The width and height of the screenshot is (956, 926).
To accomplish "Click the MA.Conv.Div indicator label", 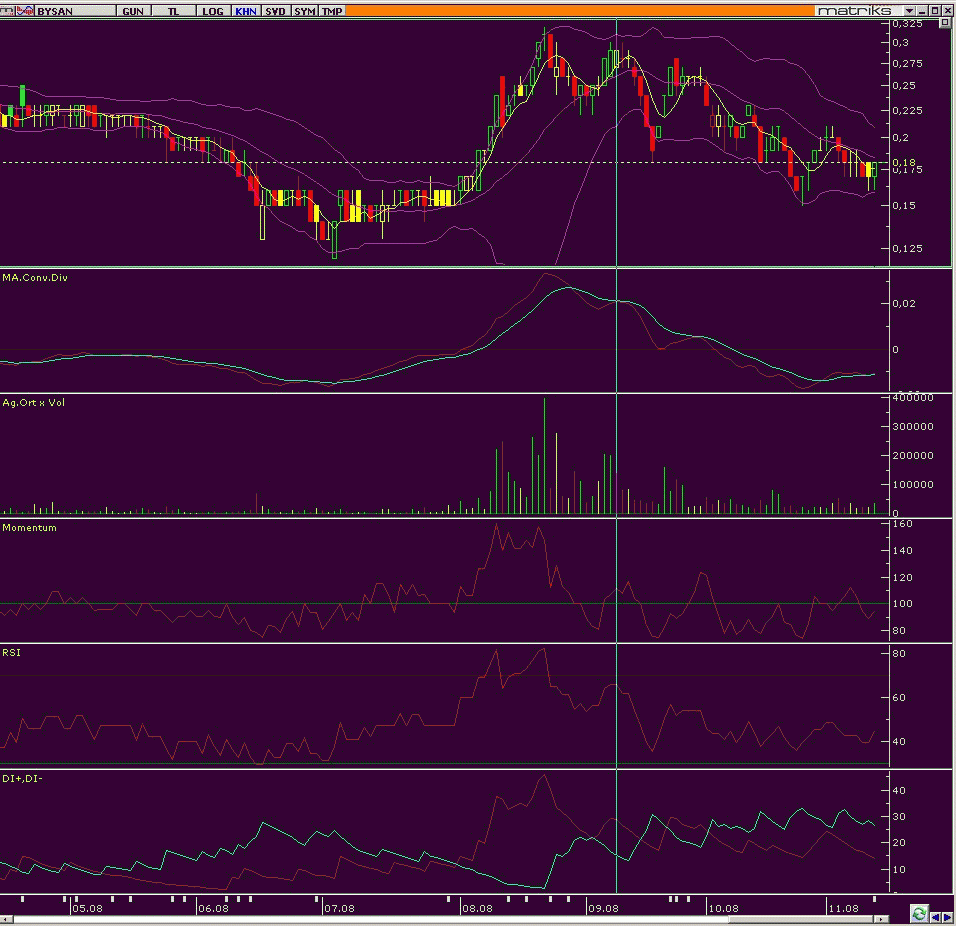I will (x=35, y=277).
